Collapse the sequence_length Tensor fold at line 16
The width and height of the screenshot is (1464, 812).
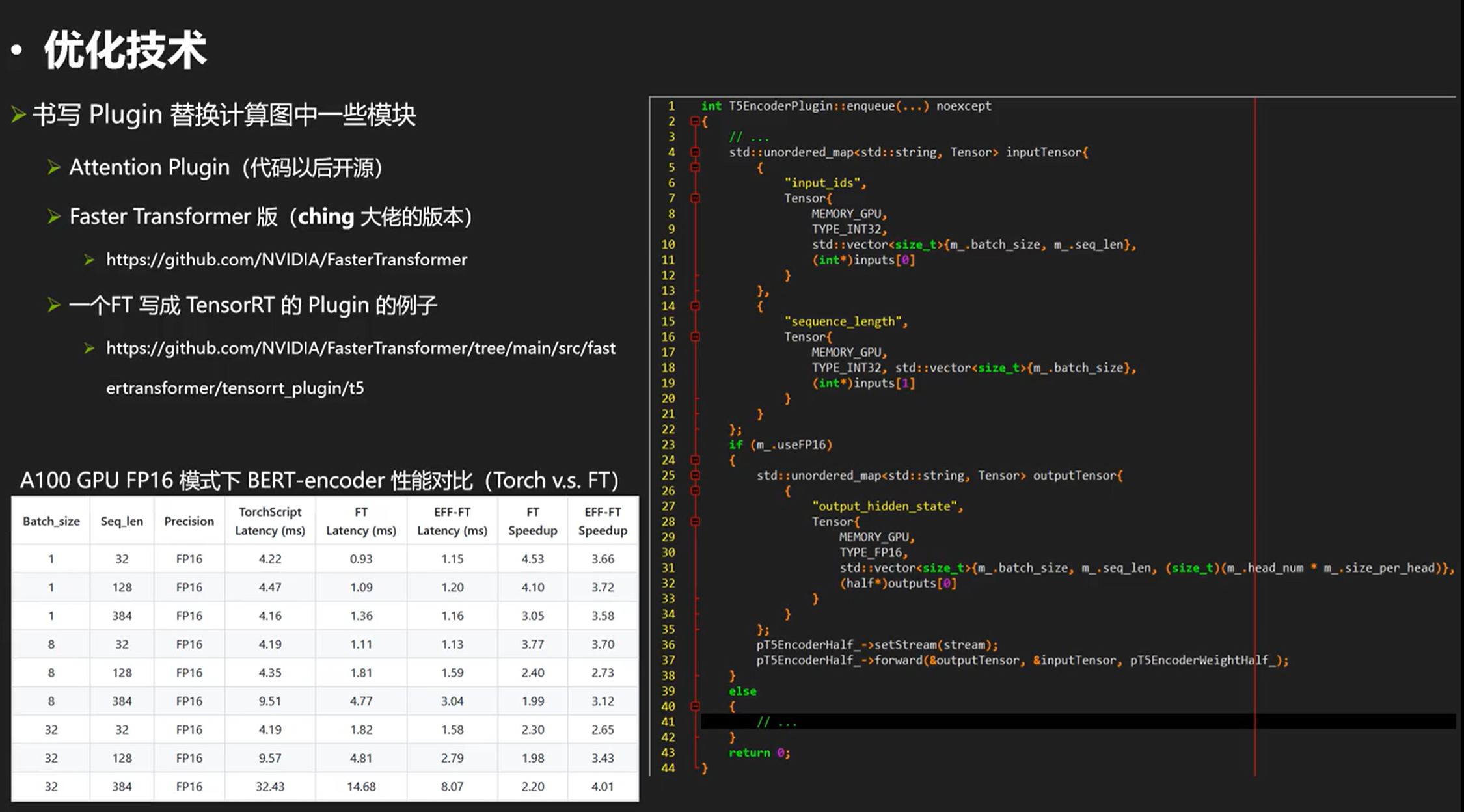pyautogui.click(x=695, y=337)
